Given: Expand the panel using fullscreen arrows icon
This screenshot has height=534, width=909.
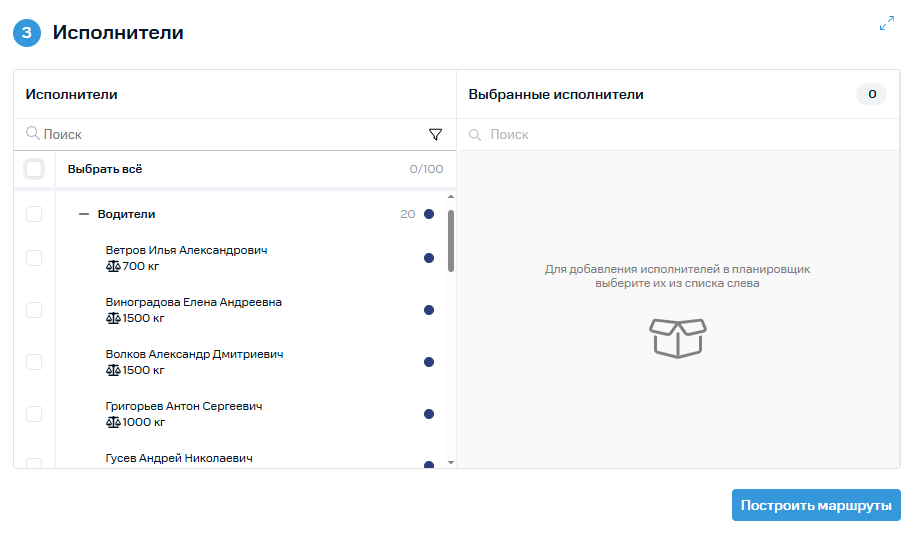Looking at the screenshot, I should 886,23.
